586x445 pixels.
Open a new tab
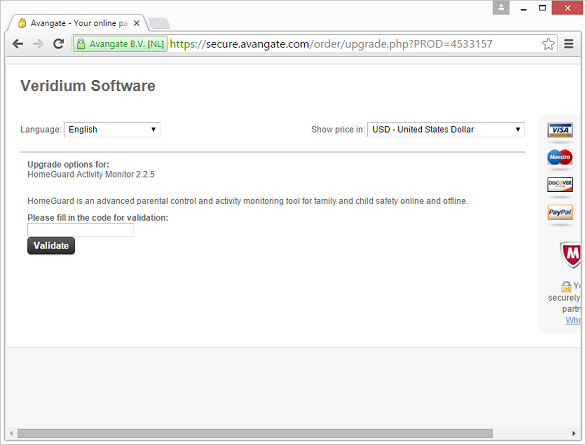pos(159,23)
